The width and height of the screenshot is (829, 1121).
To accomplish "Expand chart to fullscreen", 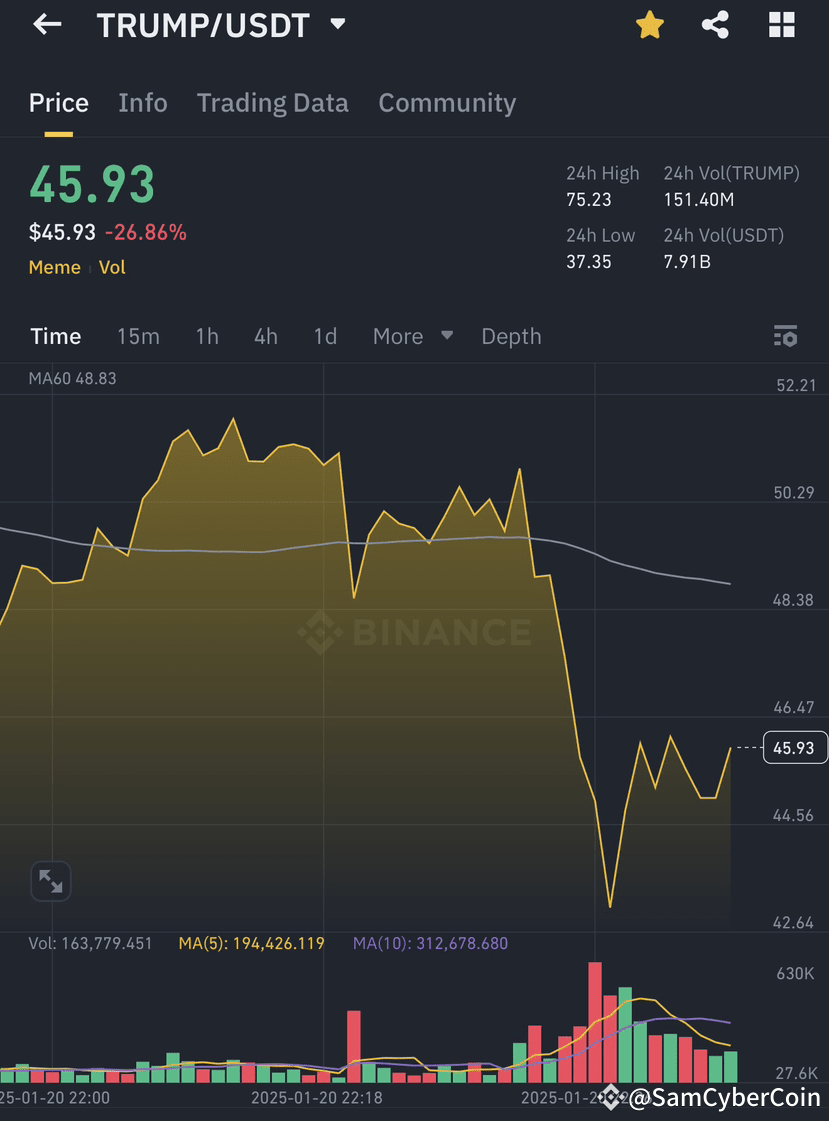I will 51,881.
